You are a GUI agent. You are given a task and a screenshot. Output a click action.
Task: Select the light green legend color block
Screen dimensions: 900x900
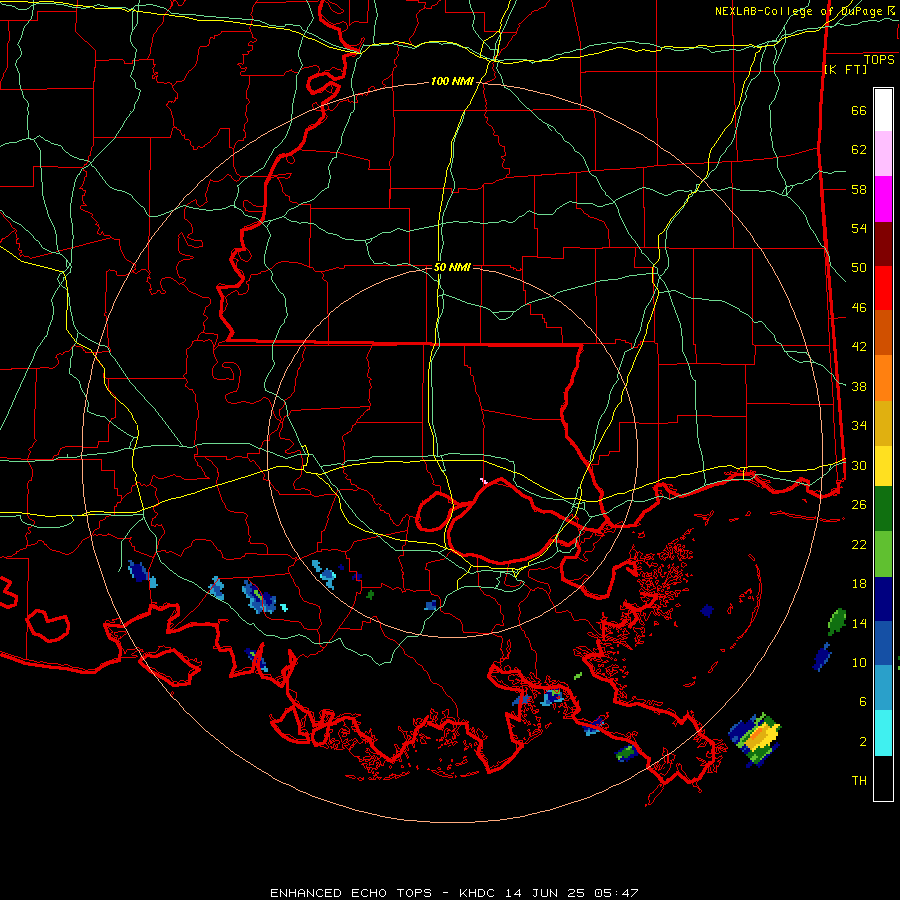click(883, 553)
